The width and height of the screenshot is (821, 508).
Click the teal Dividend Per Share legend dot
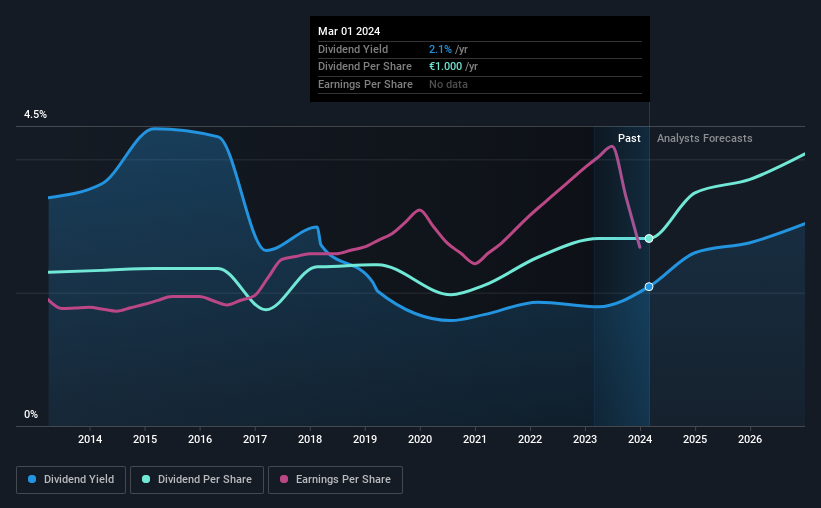pyautogui.click(x=146, y=479)
